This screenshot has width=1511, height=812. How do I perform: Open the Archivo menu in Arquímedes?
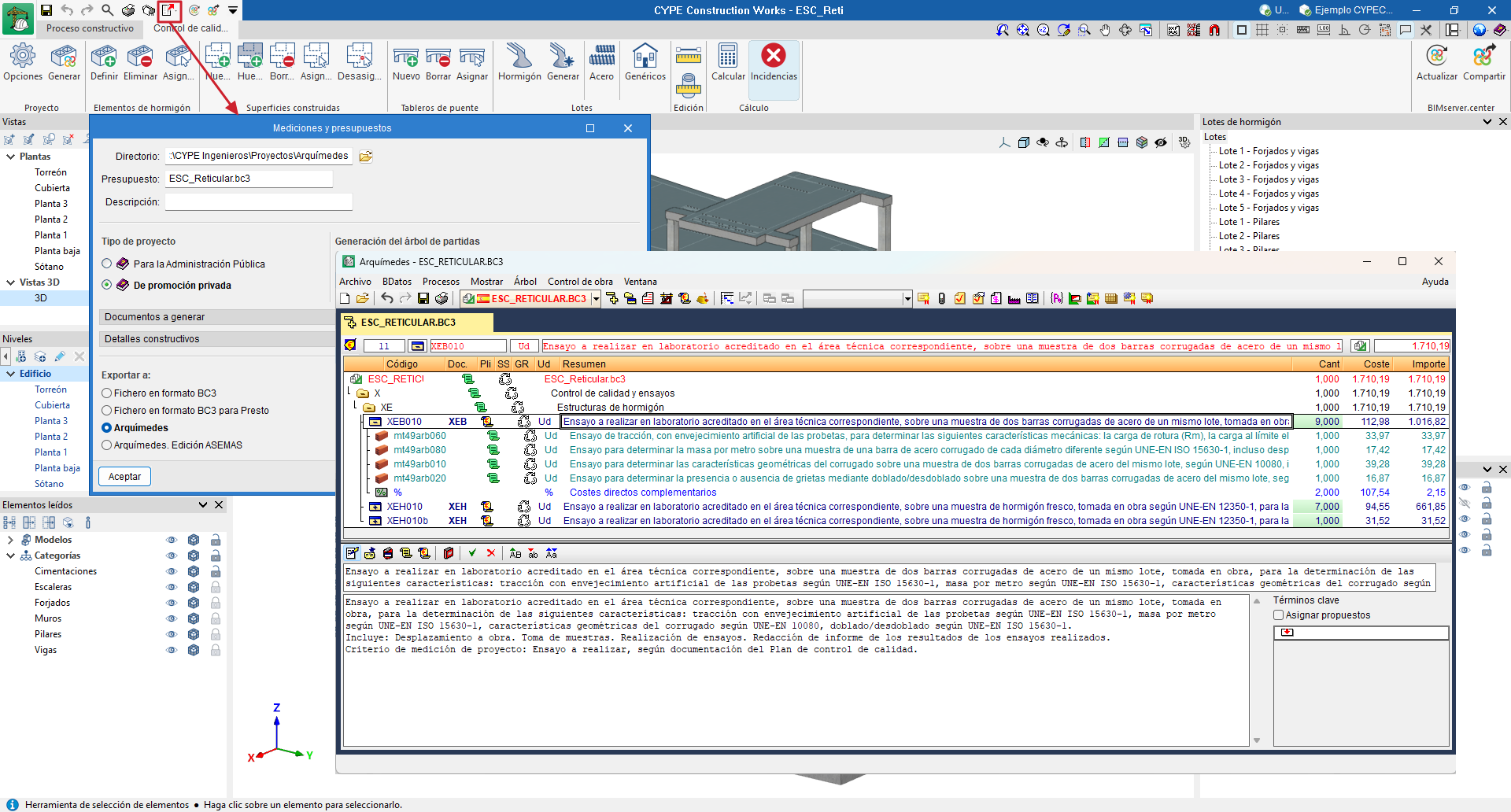tap(355, 282)
